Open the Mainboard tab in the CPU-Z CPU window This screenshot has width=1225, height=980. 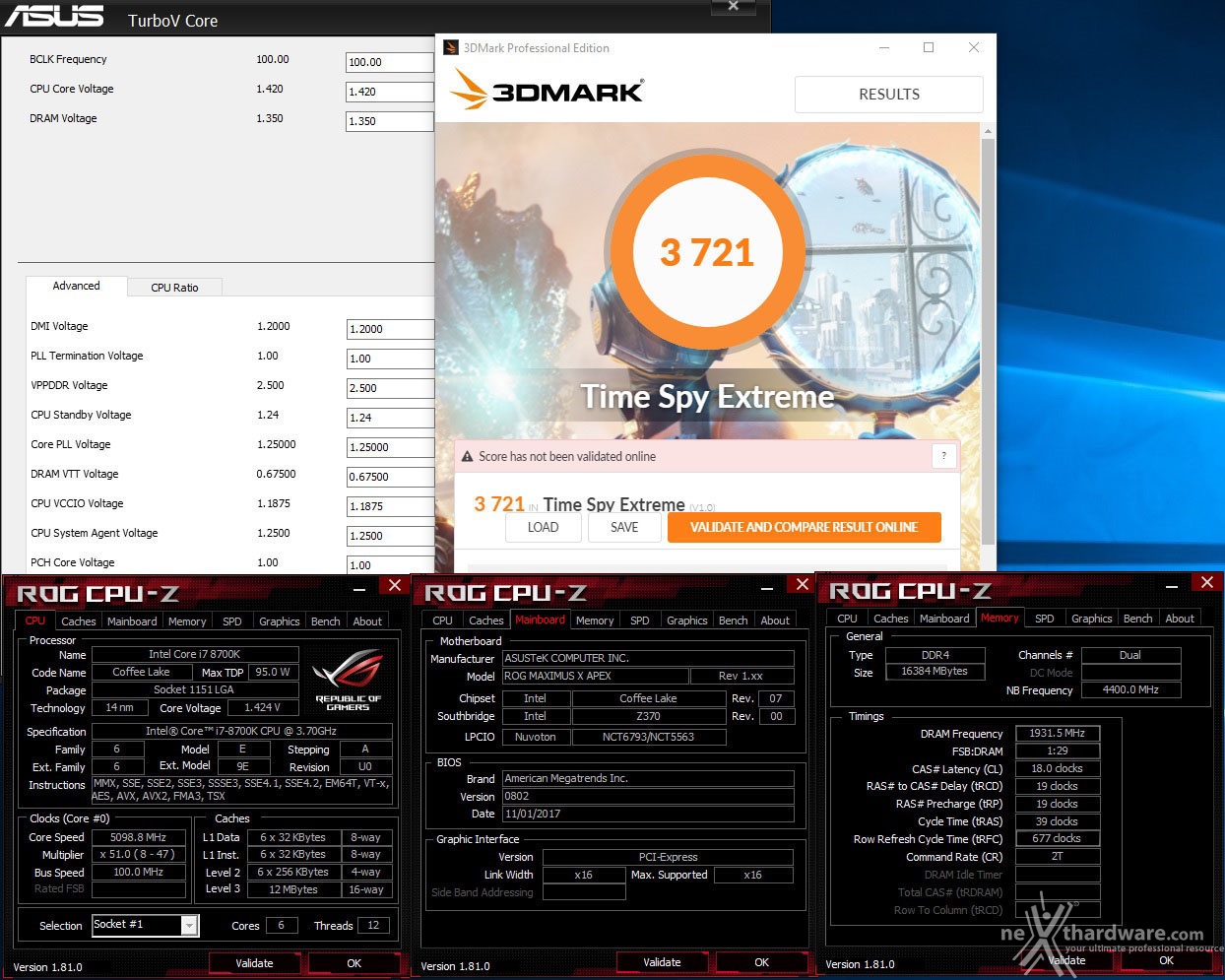132,621
